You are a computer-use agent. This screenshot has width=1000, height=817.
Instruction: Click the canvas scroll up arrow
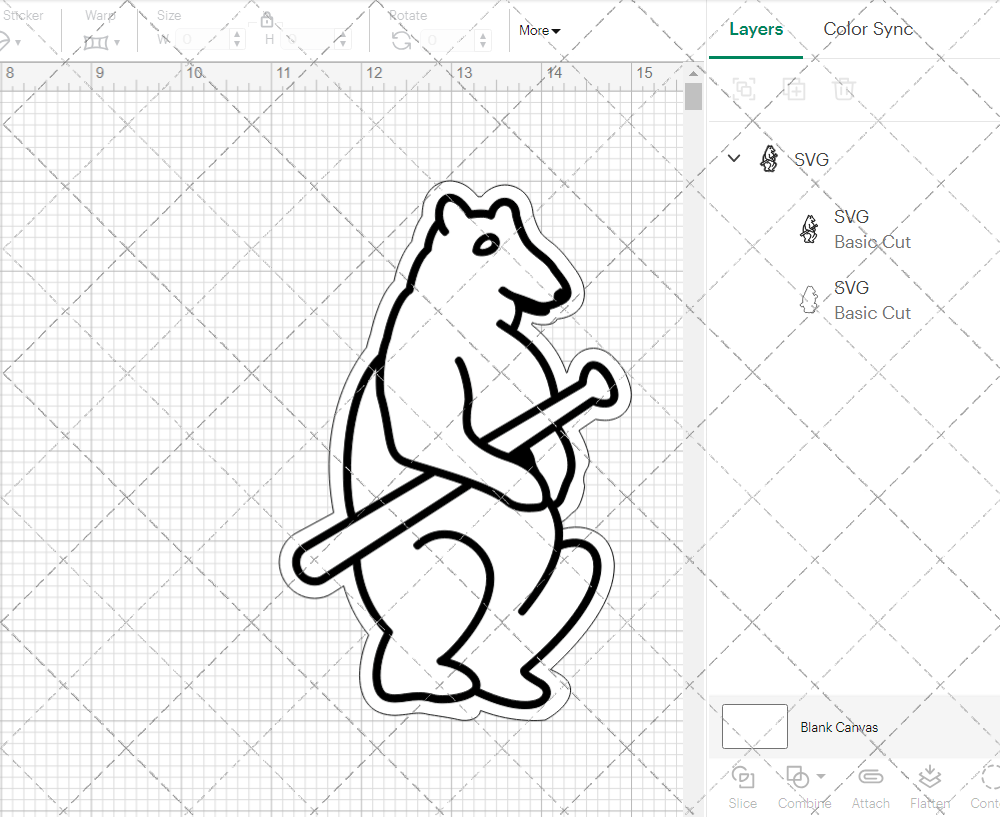(x=693, y=73)
